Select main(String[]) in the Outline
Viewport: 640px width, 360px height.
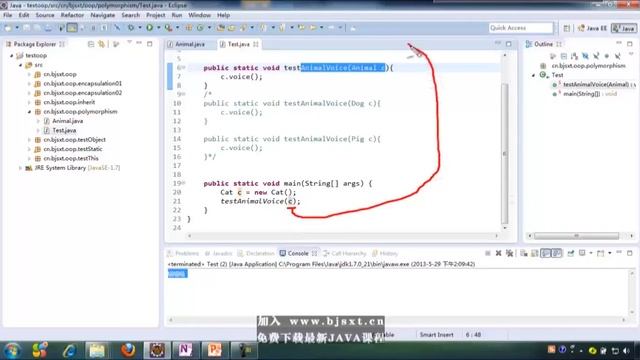pos(586,94)
